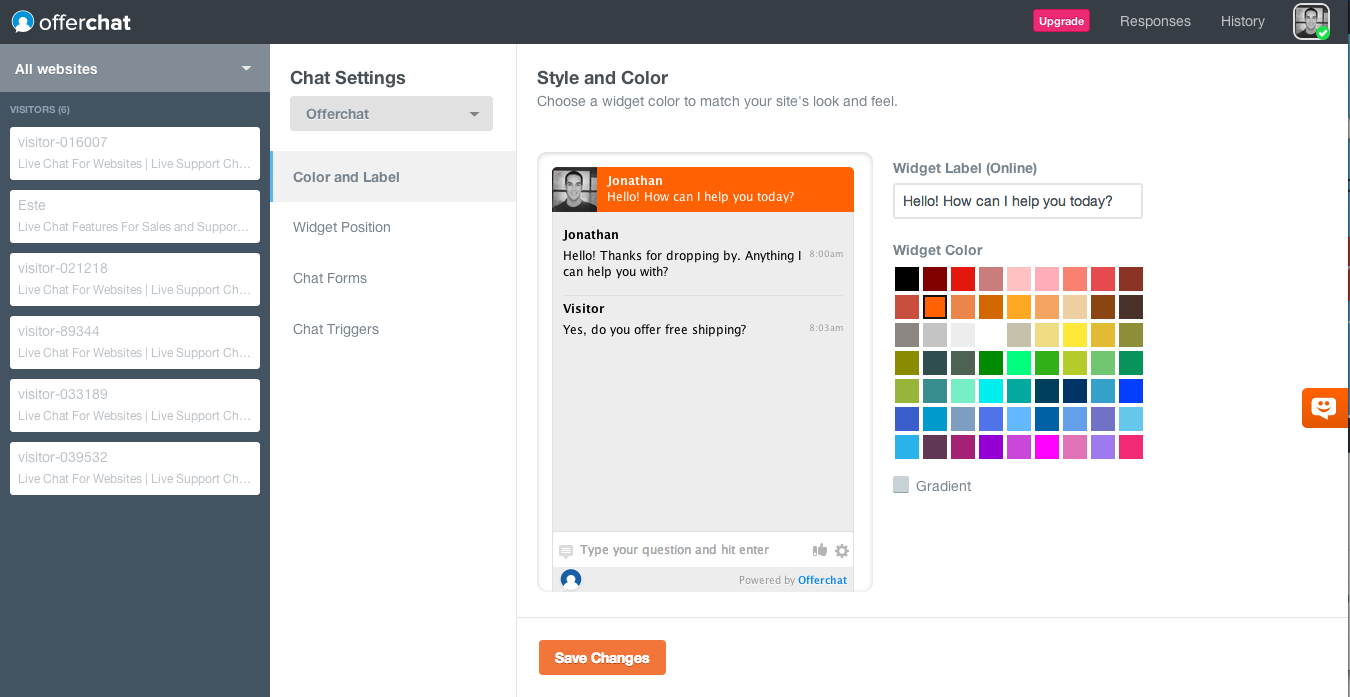1350x697 pixels.
Task: Click the Widget Label text field
Action: tap(1017, 201)
